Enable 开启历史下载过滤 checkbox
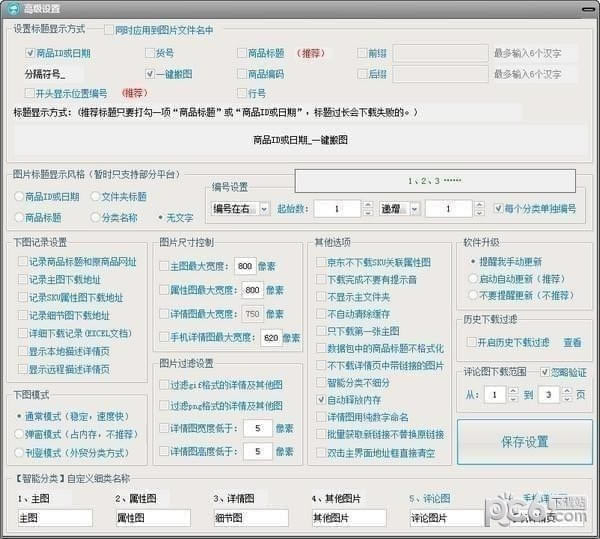 click(x=472, y=342)
